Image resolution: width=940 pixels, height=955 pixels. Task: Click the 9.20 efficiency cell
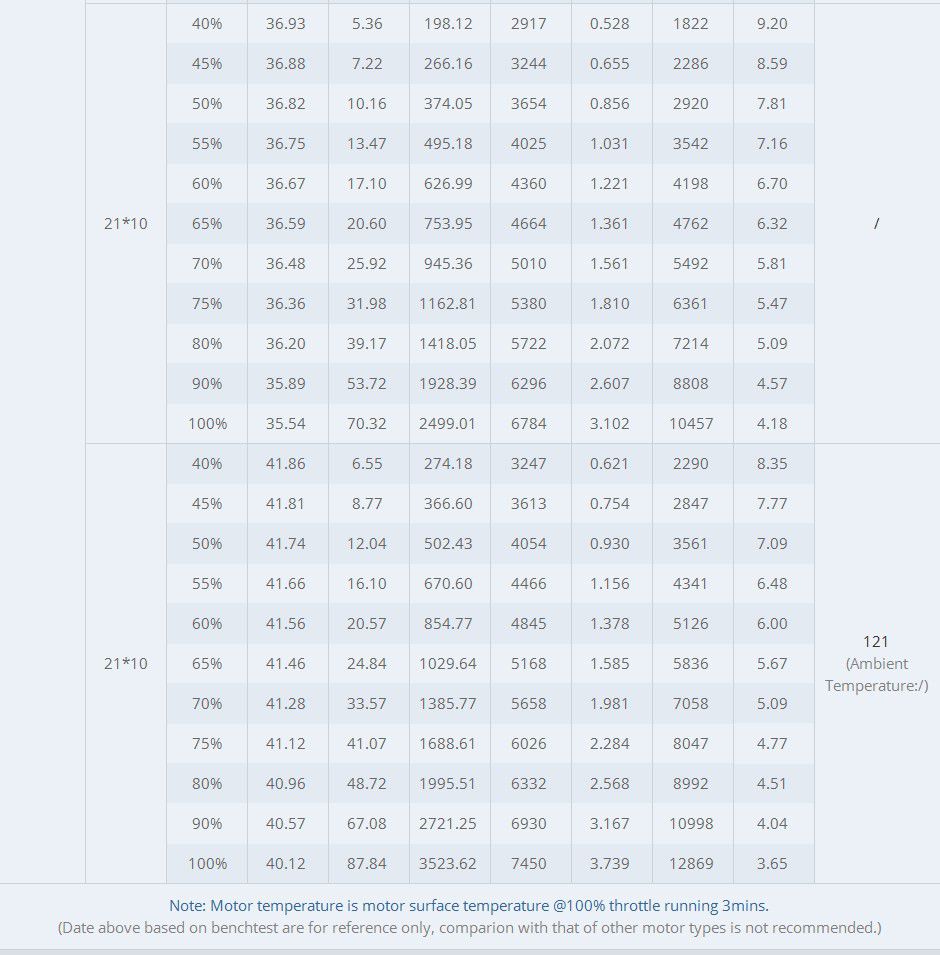772,24
